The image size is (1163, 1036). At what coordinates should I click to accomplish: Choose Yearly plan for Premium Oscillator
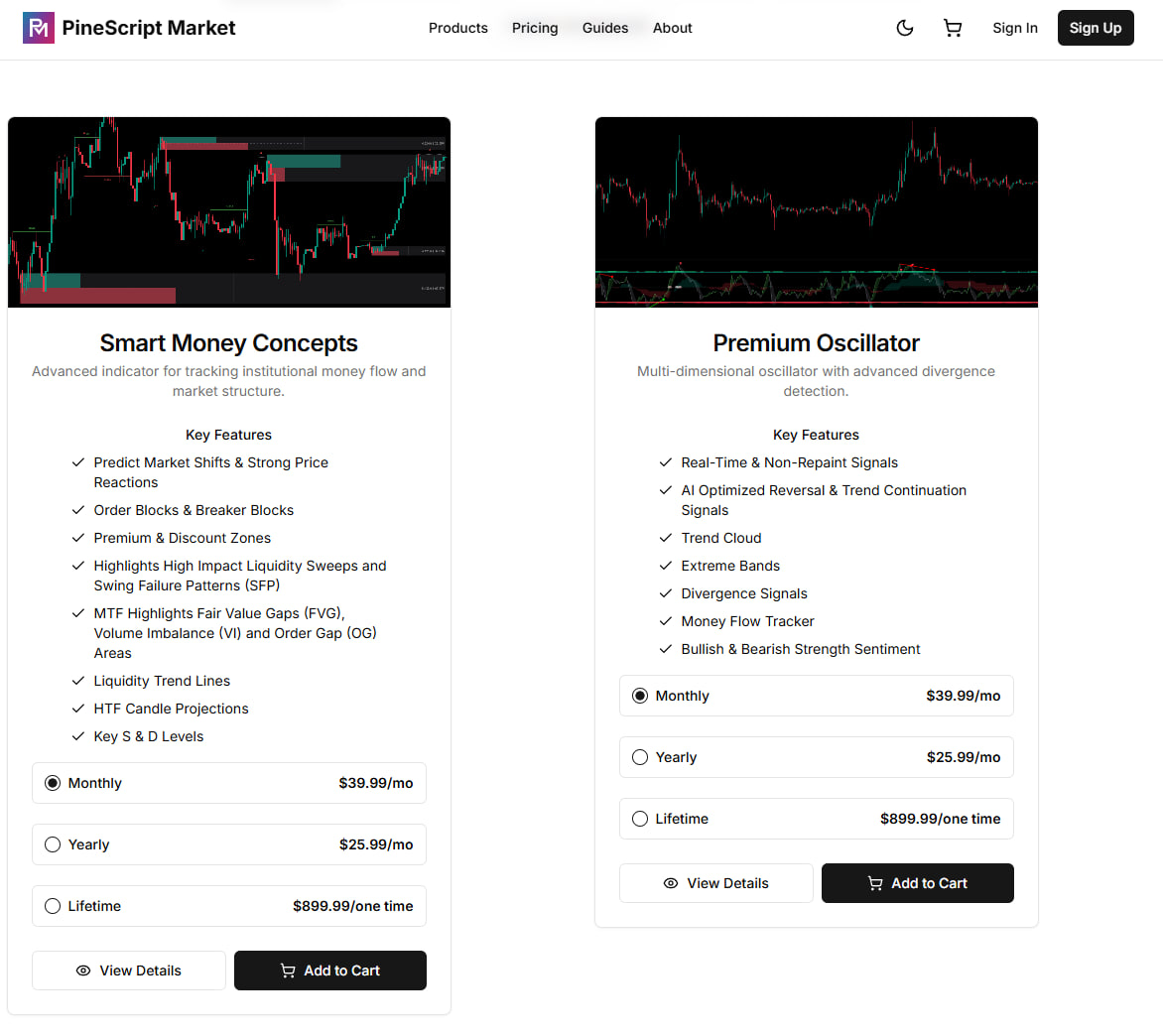click(641, 757)
